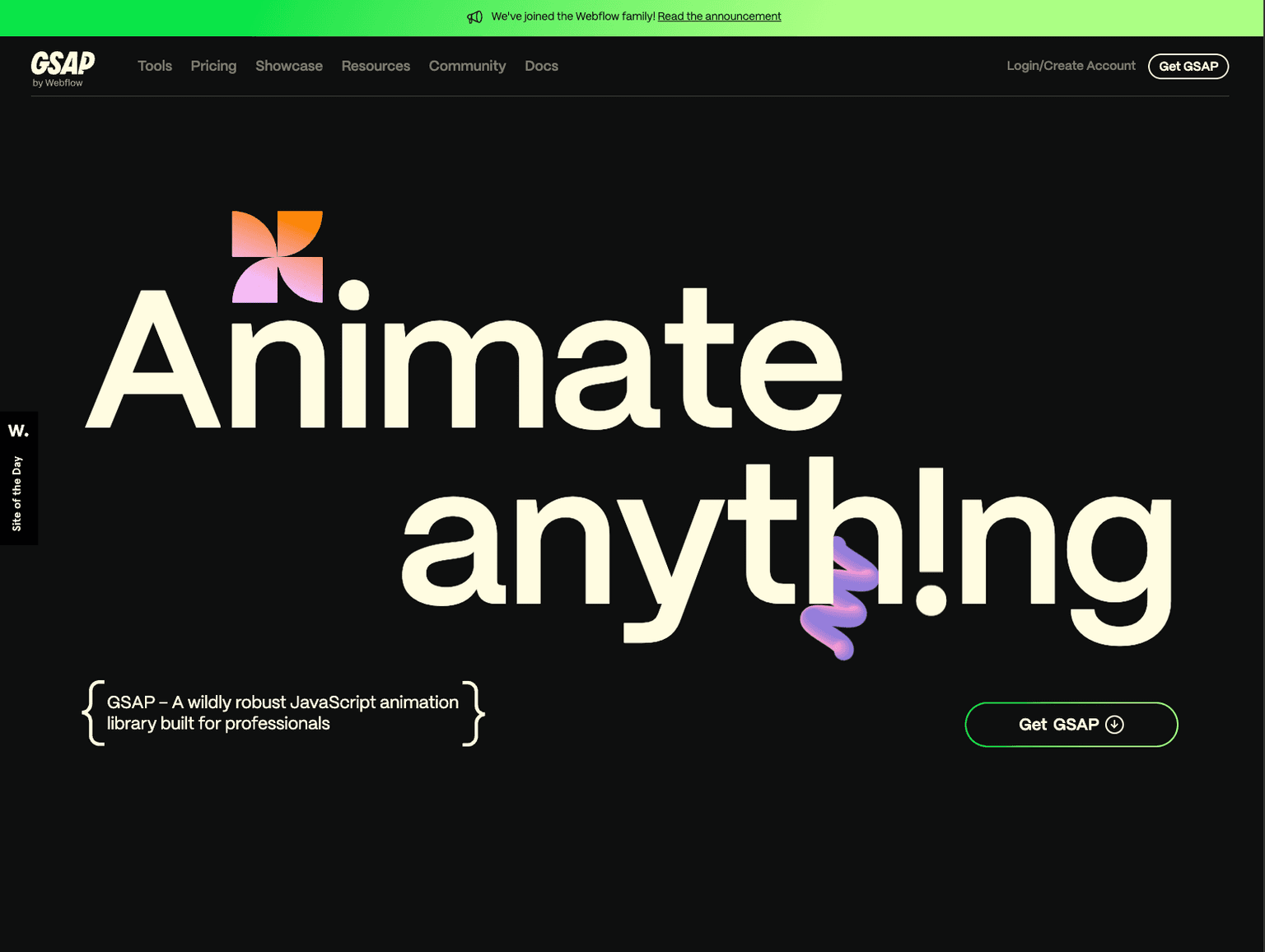Open the 'Read the announcement' link
This screenshot has width=1265, height=952.
pos(719,16)
